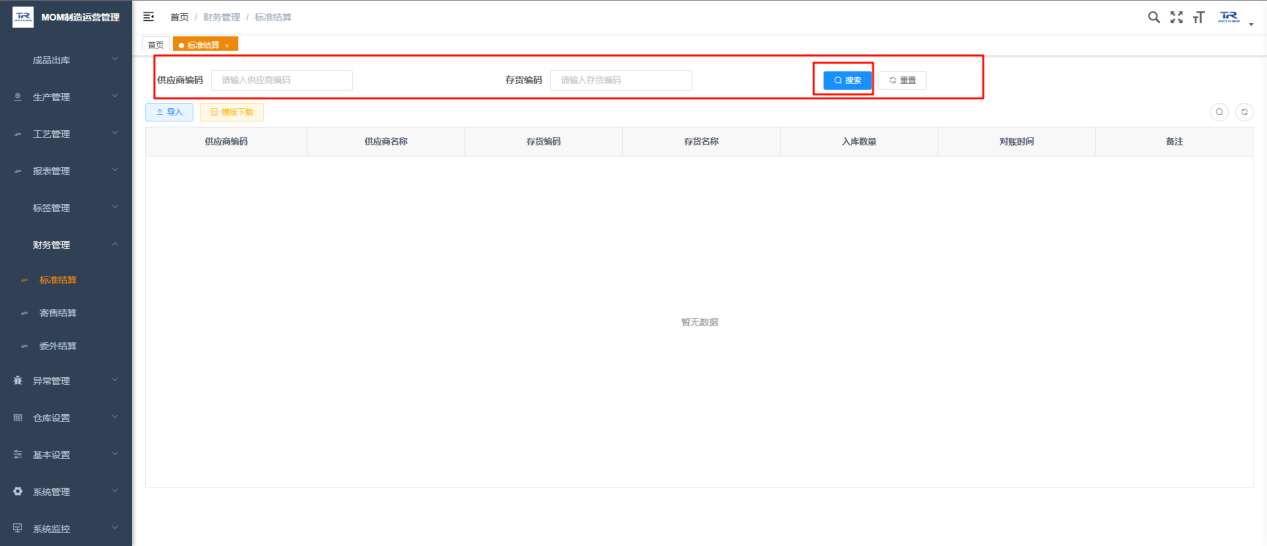Open the user menu dropdown caret

click(x=1251, y=22)
